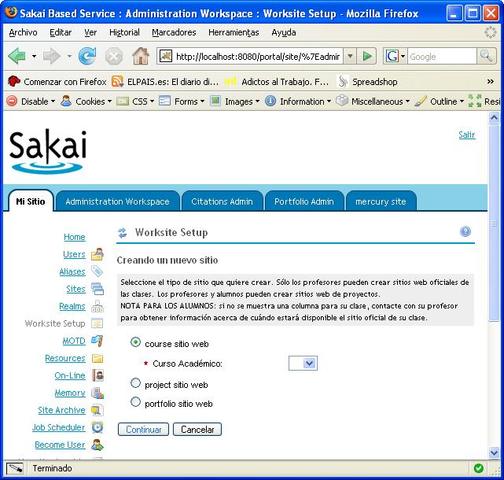
Task: Open the back button history dropdown
Action: (34, 56)
